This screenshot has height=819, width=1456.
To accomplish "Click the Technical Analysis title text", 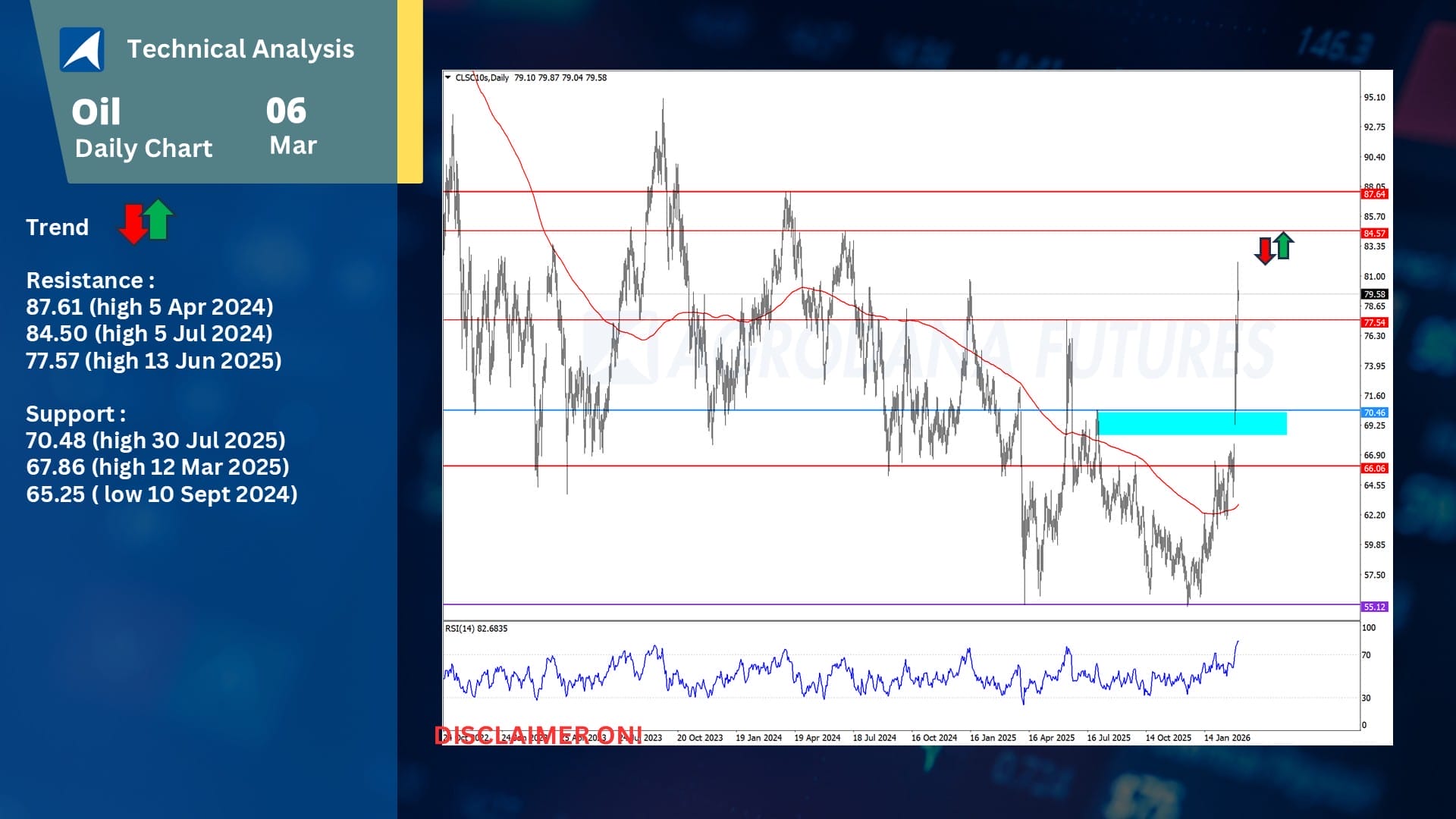I will (240, 49).
